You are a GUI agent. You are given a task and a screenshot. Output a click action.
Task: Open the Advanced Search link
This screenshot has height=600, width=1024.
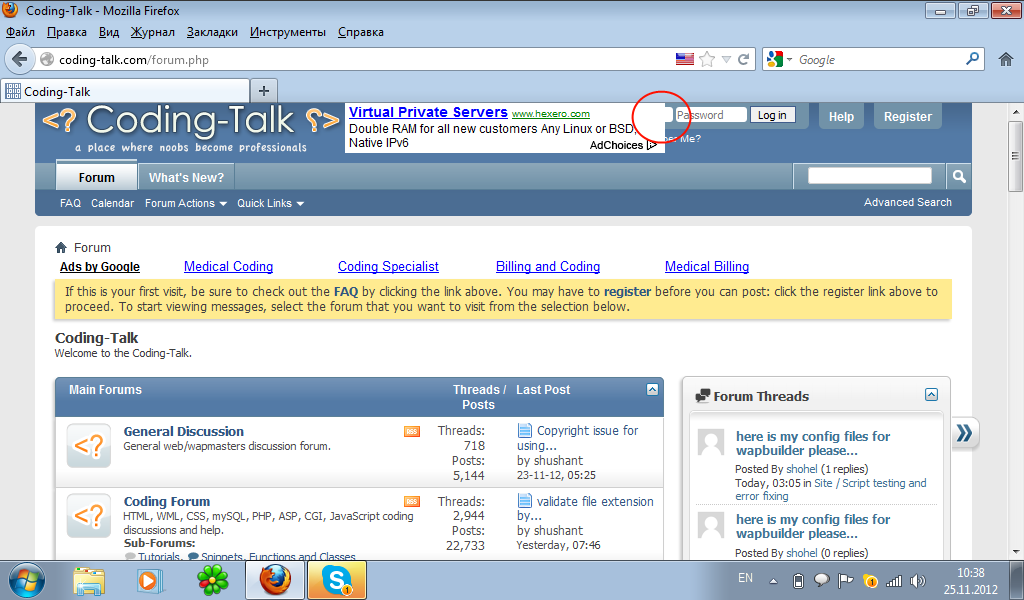[x=907, y=202]
